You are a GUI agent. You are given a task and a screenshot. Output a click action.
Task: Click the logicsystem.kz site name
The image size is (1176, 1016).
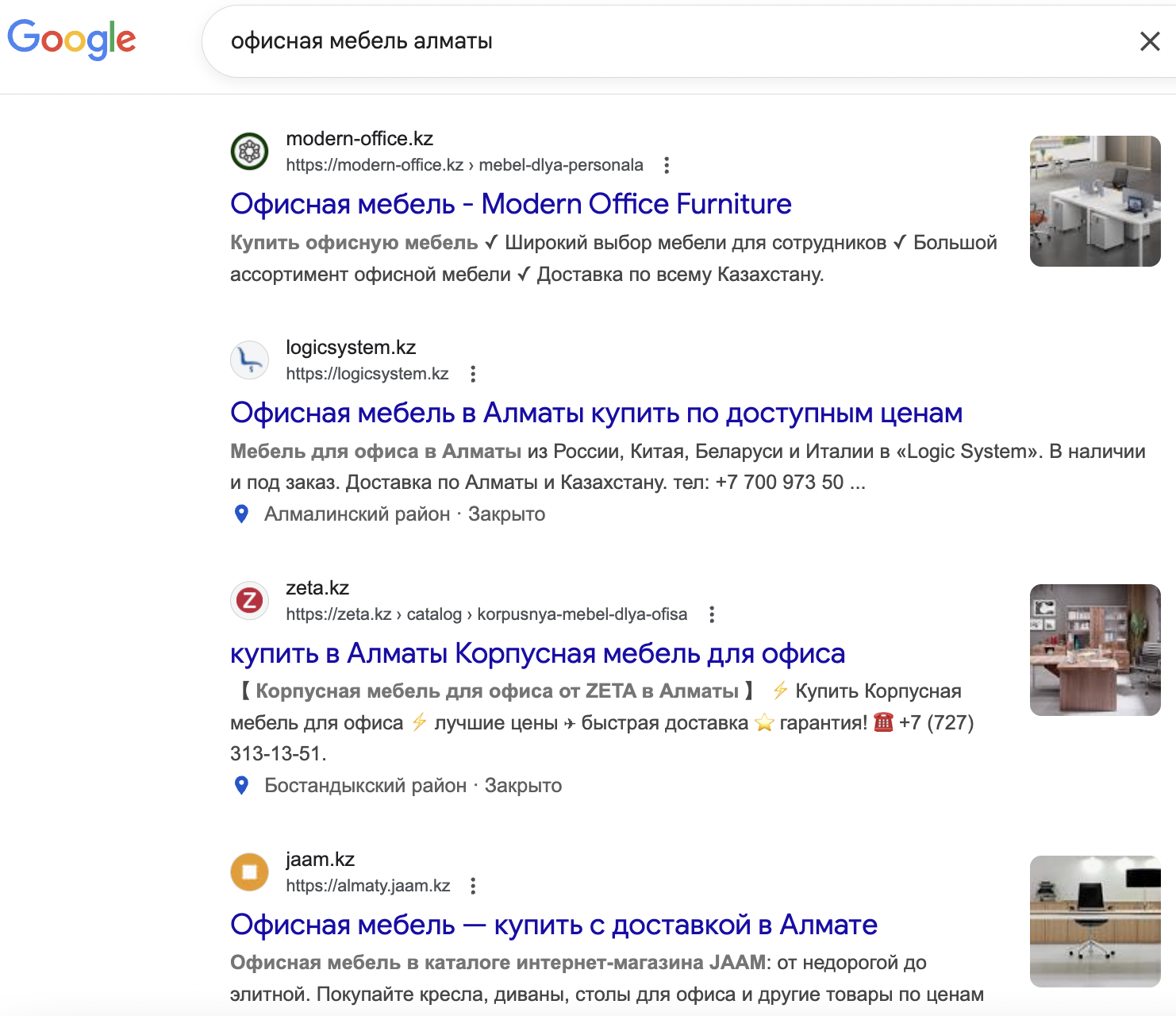click(351, 348)
